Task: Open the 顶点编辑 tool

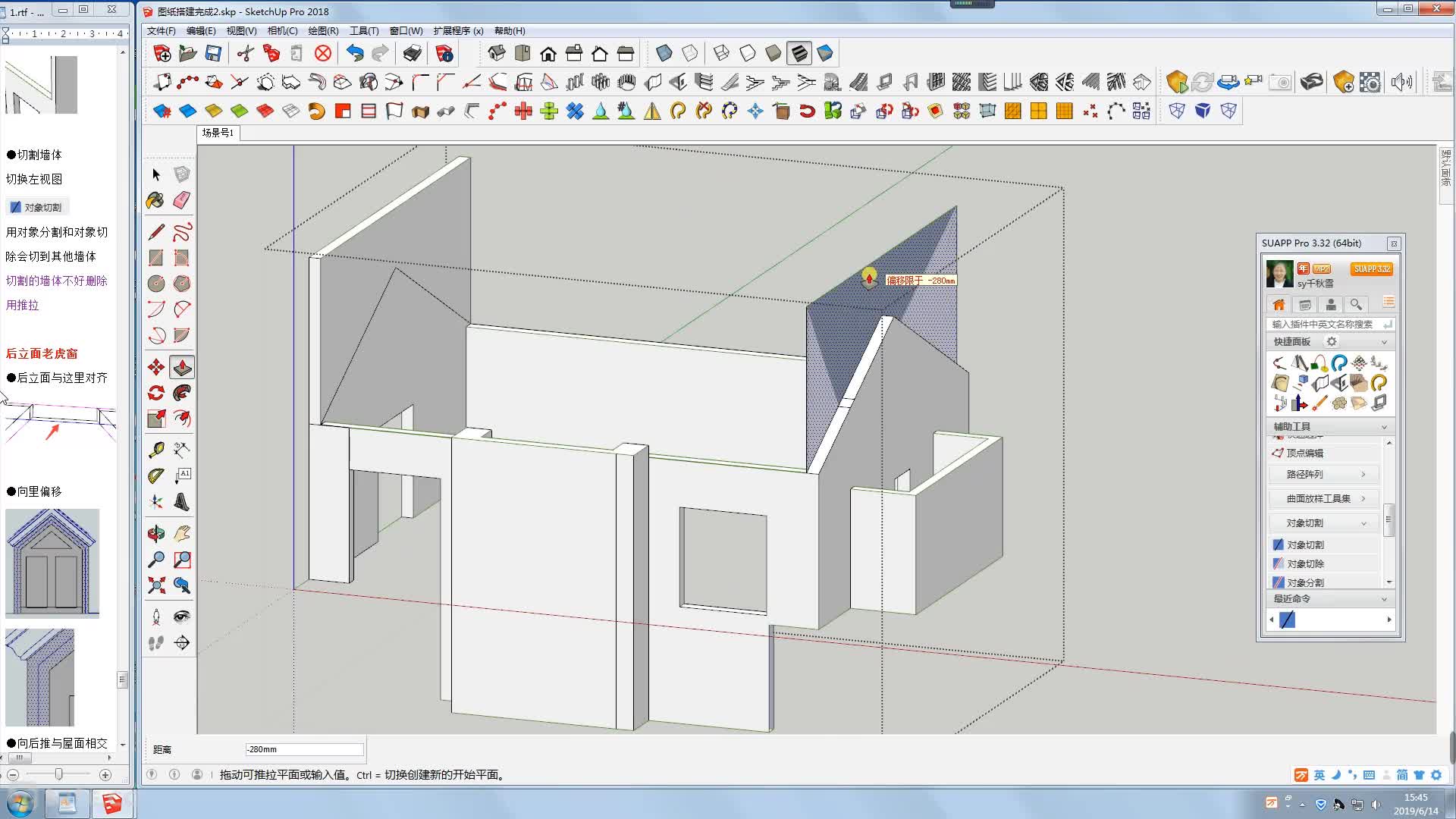Action: pos(1325,453)
